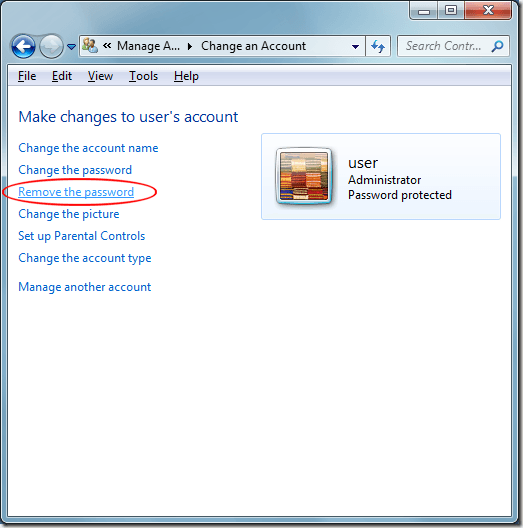Expand the hidden breadcrumb chevrons
Viewport: 523px width, 528px height.
point(107,45)
